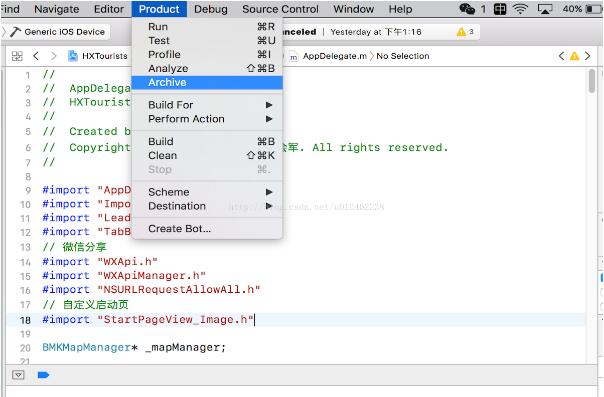Open the Debug menu

(x=211, y=9)
